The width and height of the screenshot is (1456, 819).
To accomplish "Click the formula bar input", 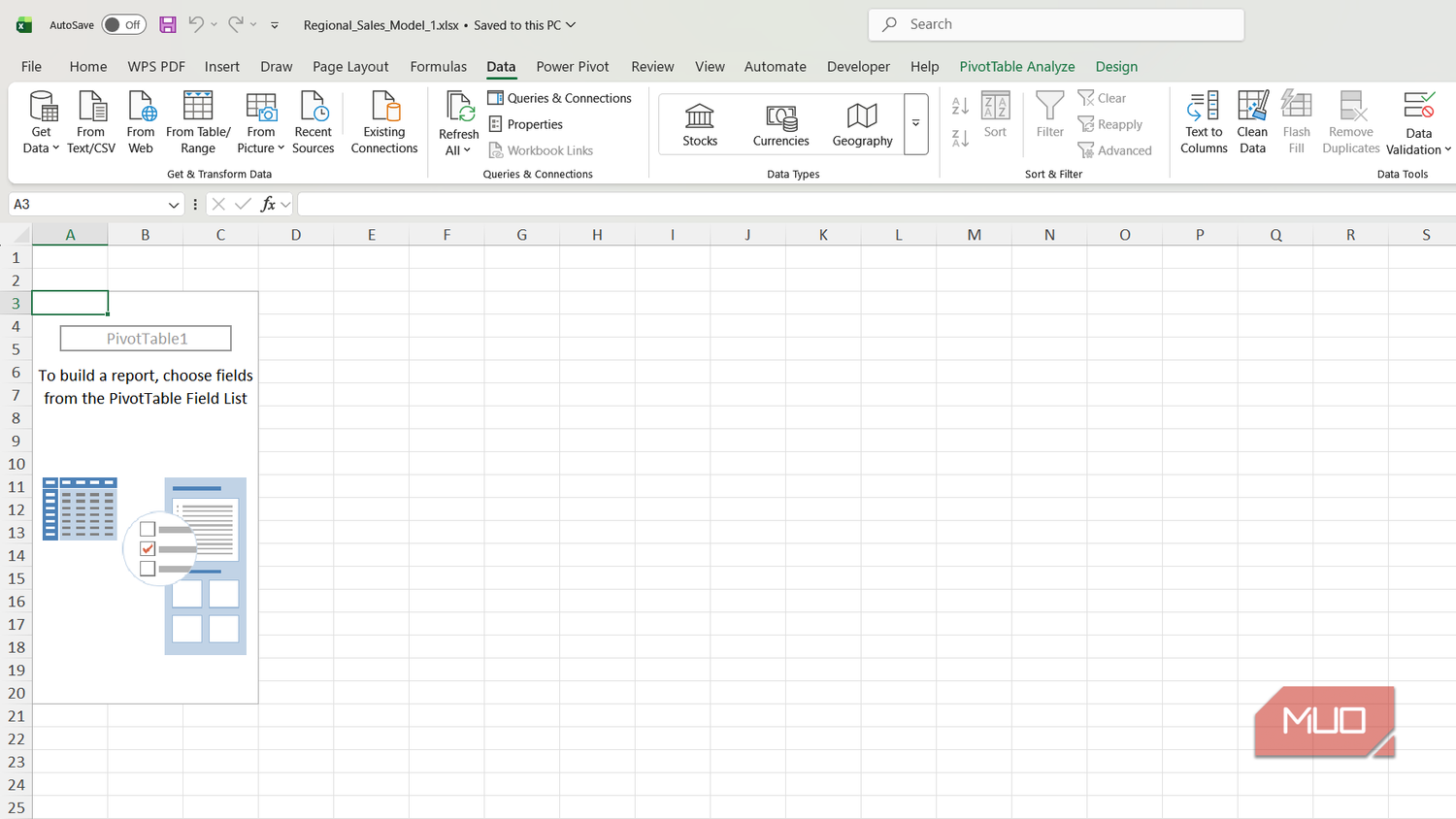I will coord(877,204).
